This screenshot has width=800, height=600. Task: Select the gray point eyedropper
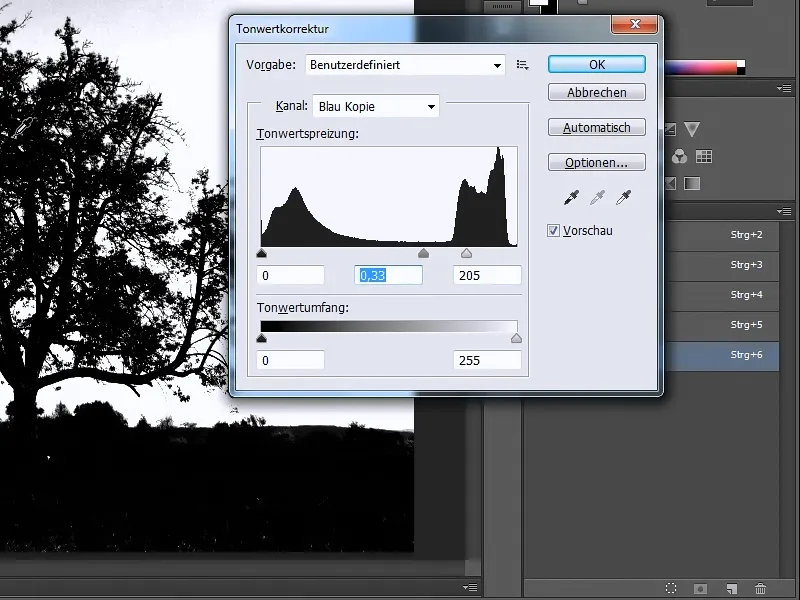pyautogui.click(x=597, y=197)
